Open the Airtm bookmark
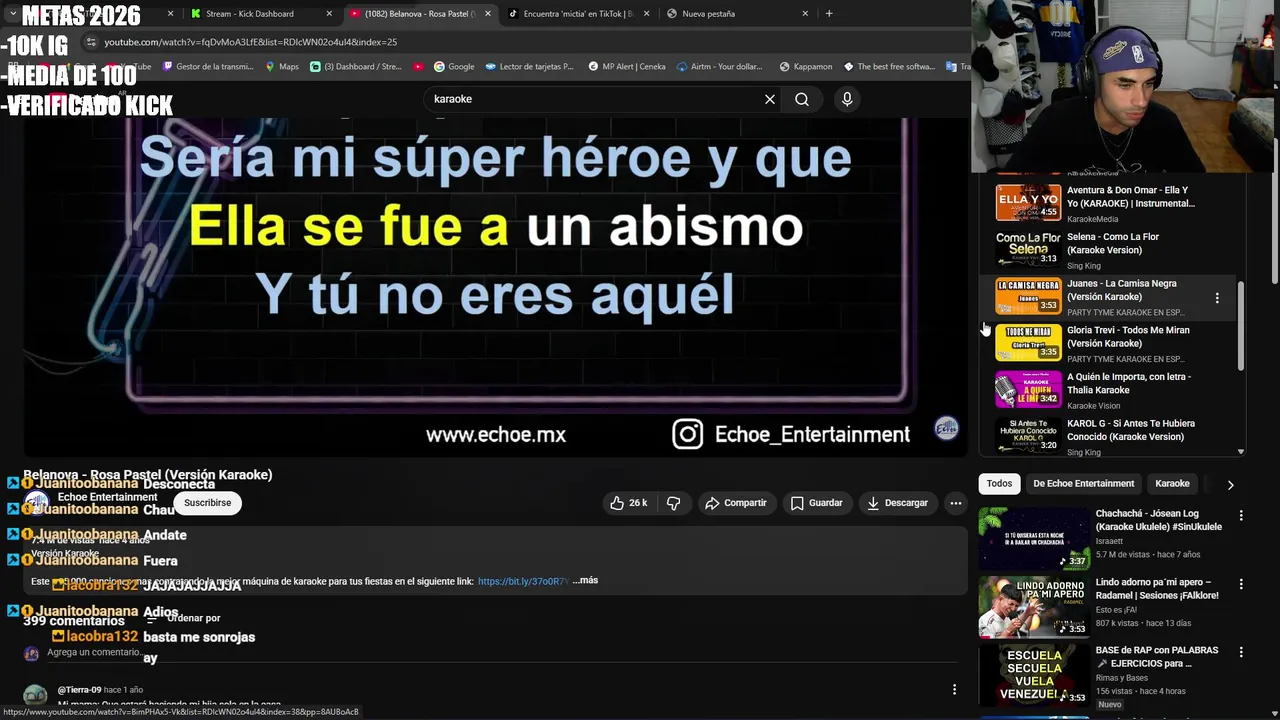The image size is (1280, 720). click(720, 67)
